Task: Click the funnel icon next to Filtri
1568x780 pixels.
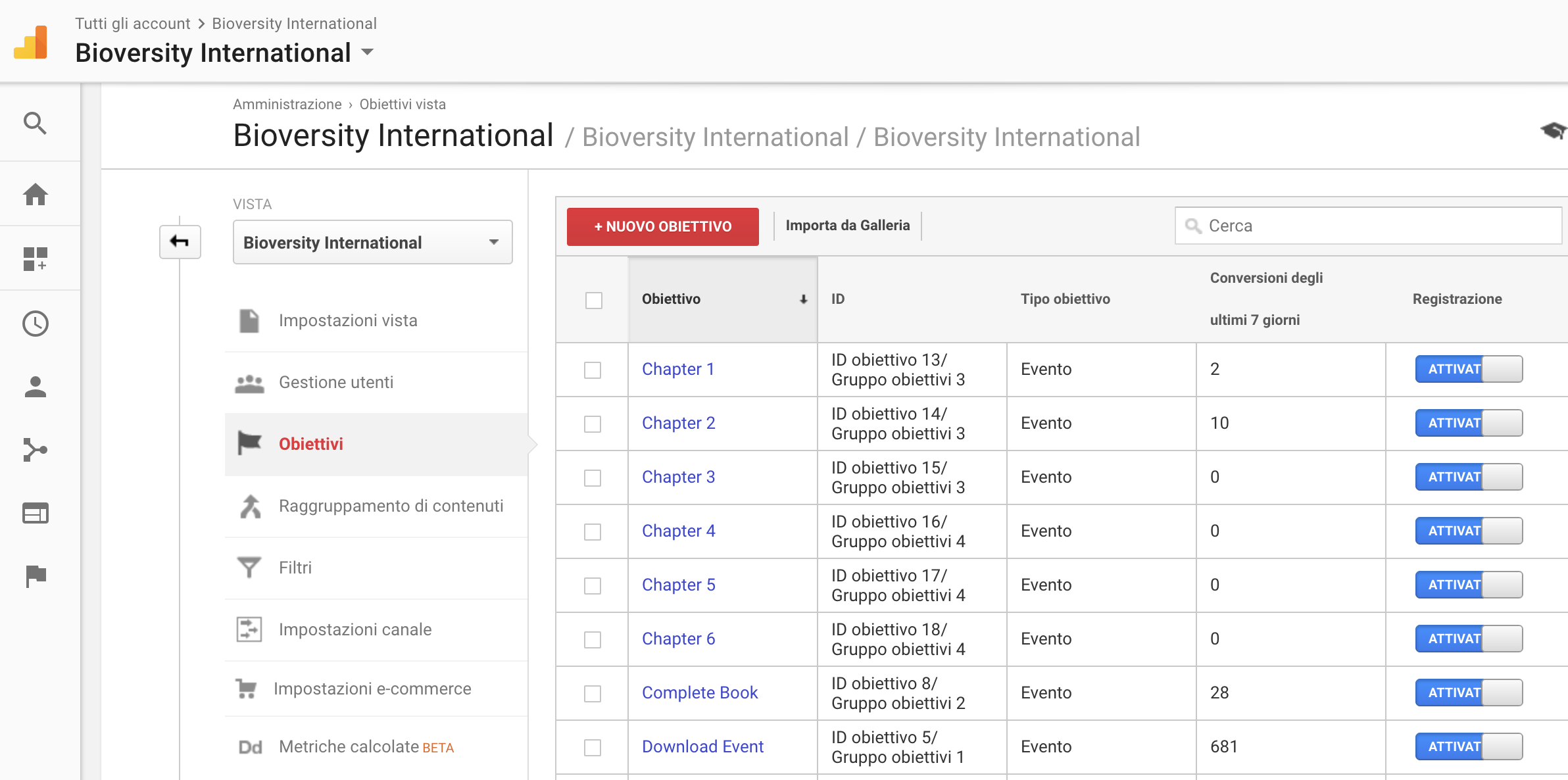Action: coord(249,567)
